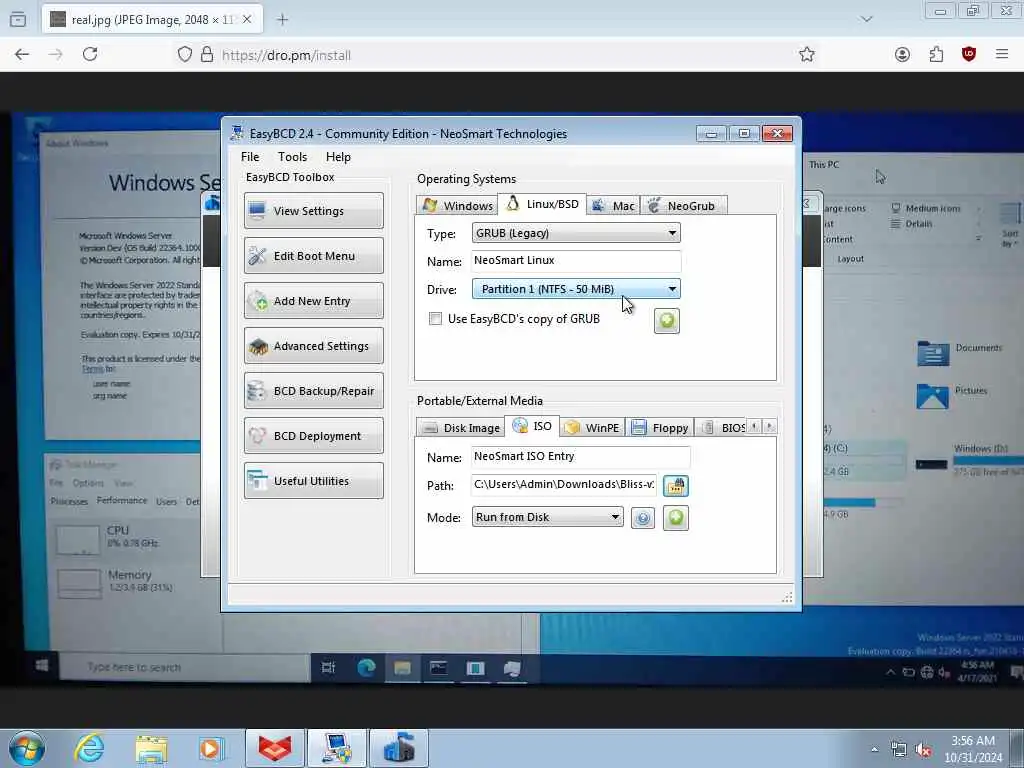Click the remote desktop monitor taskbar icon
Viewport: 1024px width, 768px height.
(337, 748)
